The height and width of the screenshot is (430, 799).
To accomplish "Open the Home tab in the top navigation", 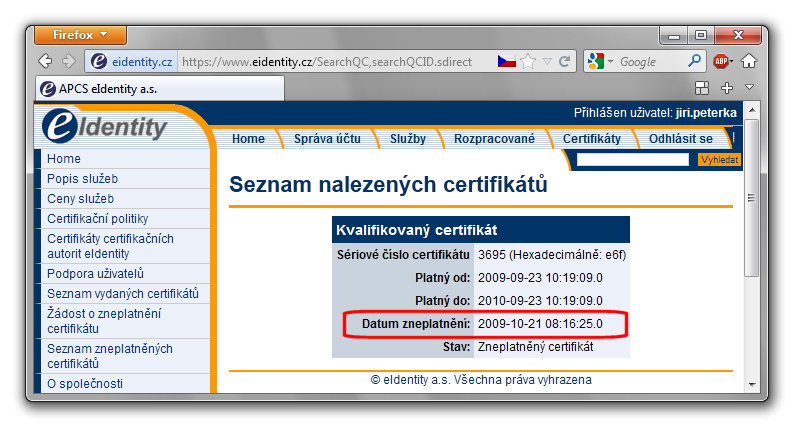I will tap(248, 139).
